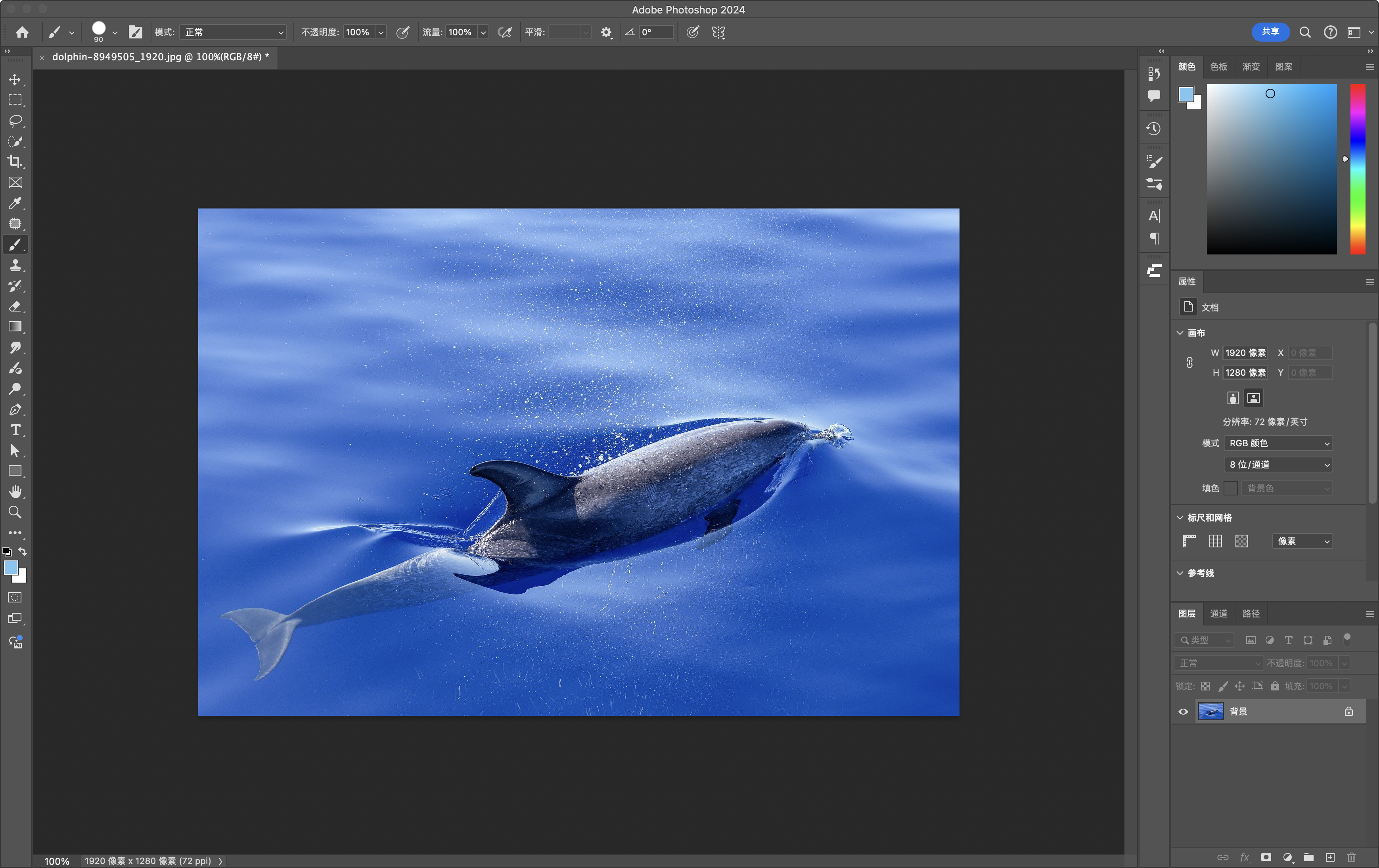Screen dimensions: 1379x868
Task: Open the brush settings panel icon
Action: coord(135,32)
